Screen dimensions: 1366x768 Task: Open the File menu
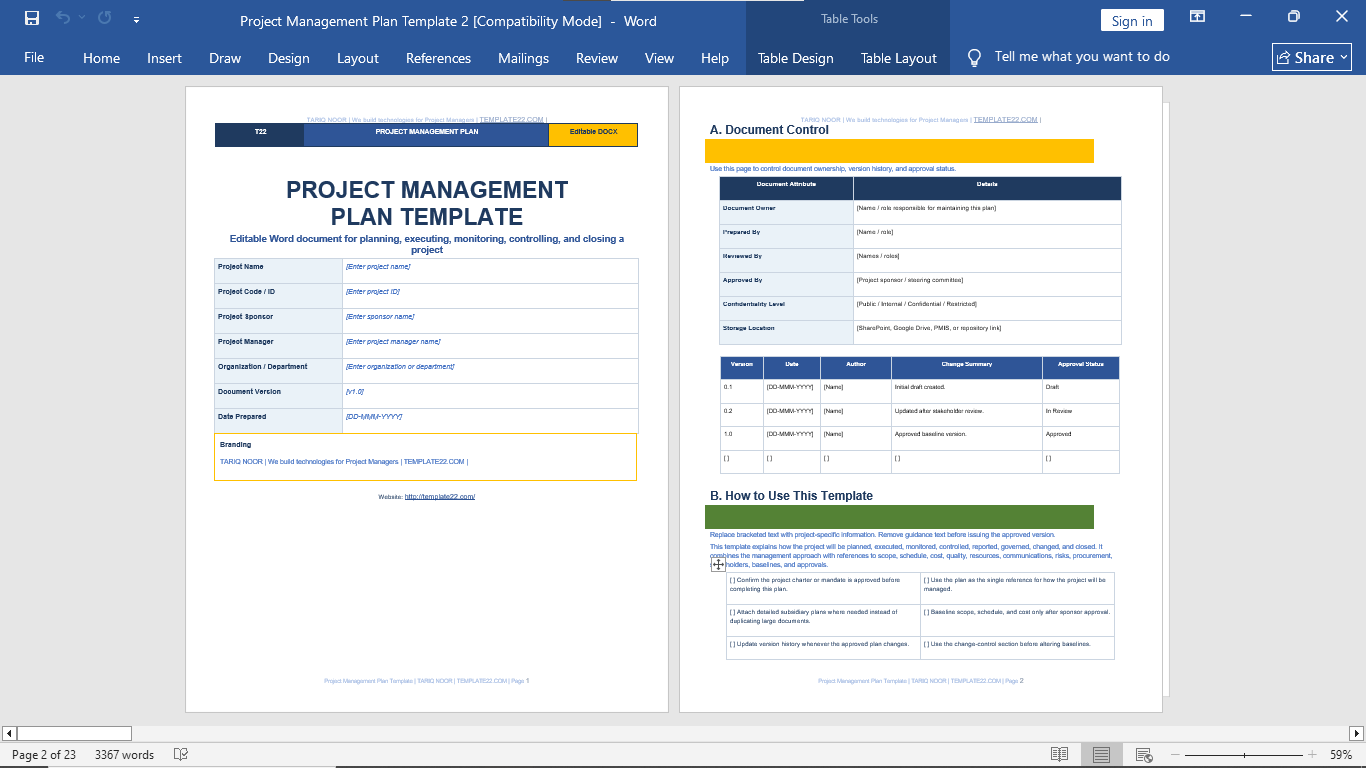pos(34,57)
